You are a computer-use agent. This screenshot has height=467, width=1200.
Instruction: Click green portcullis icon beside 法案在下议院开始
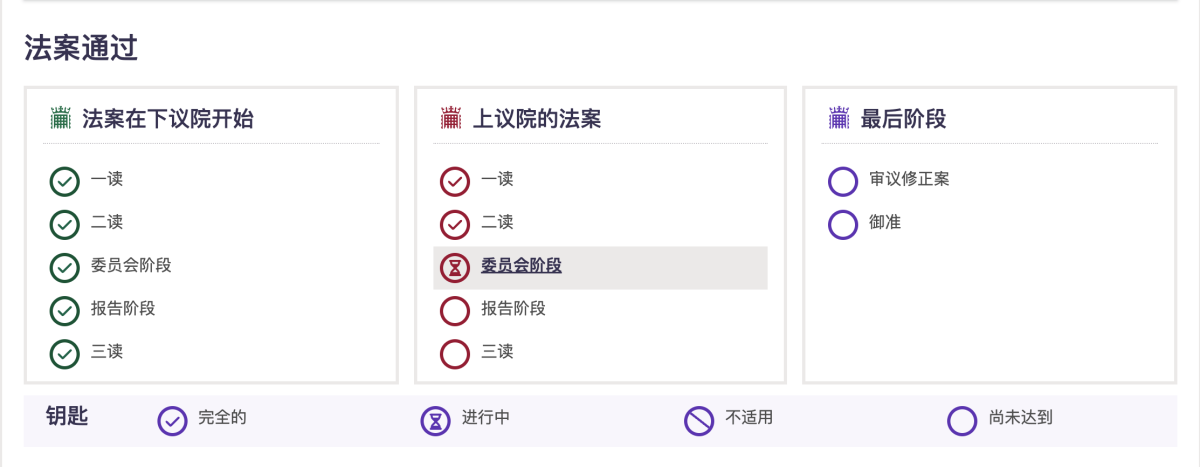click(x=62, y=118)
